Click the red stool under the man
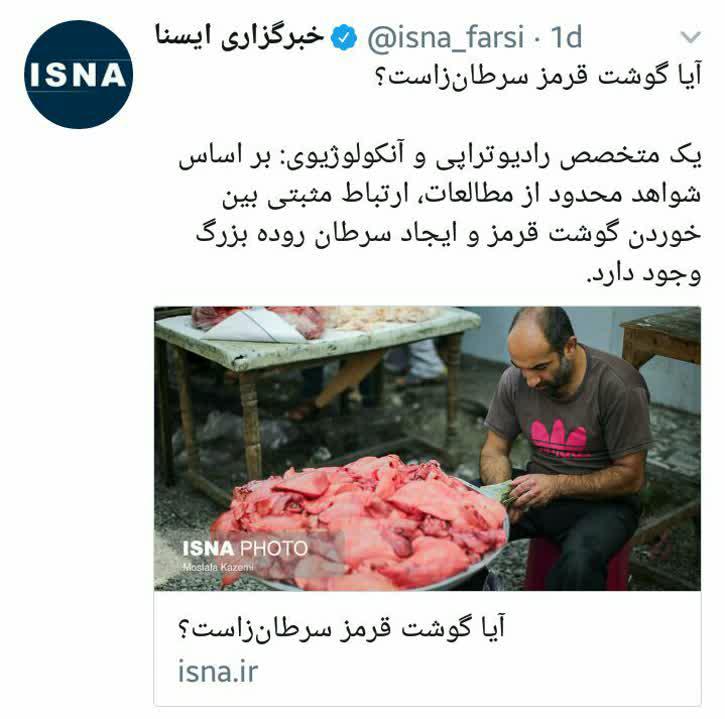Image resolution: width=725 pixels, height=719 pixels. point(578,564)
